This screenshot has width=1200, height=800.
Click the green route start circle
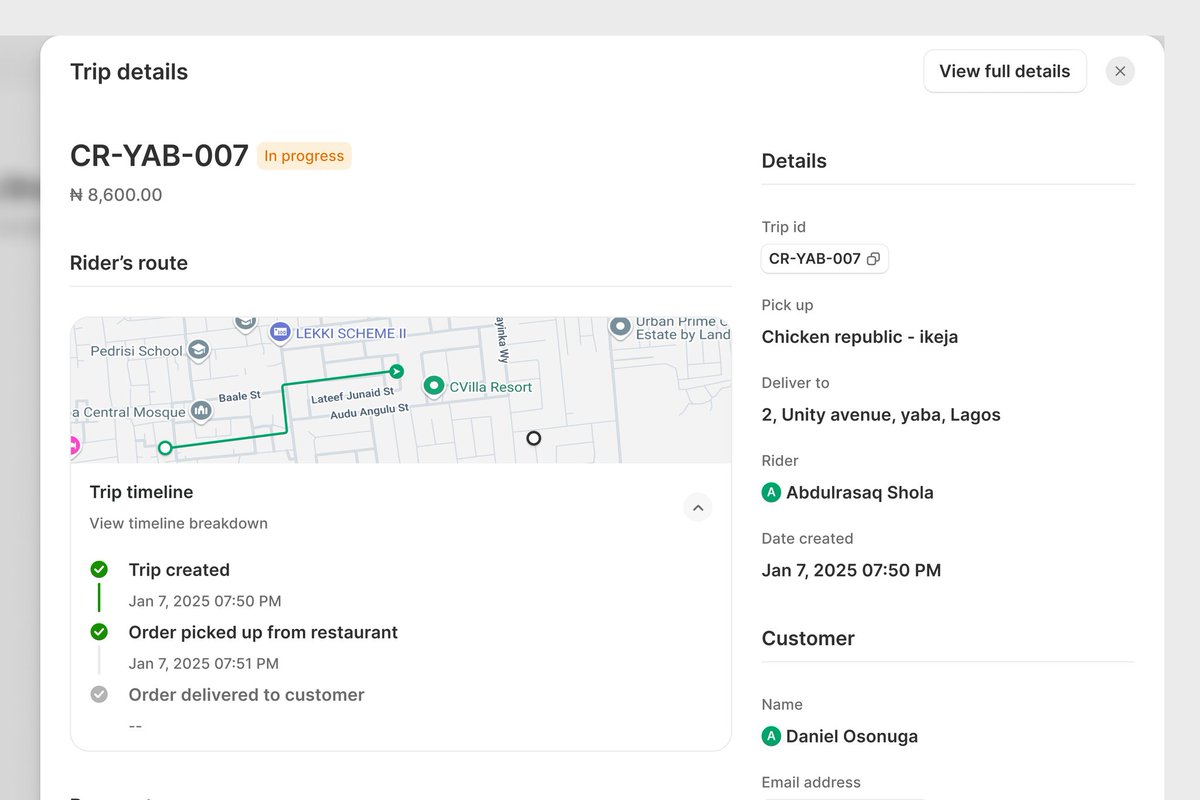(x=165, y=448)
